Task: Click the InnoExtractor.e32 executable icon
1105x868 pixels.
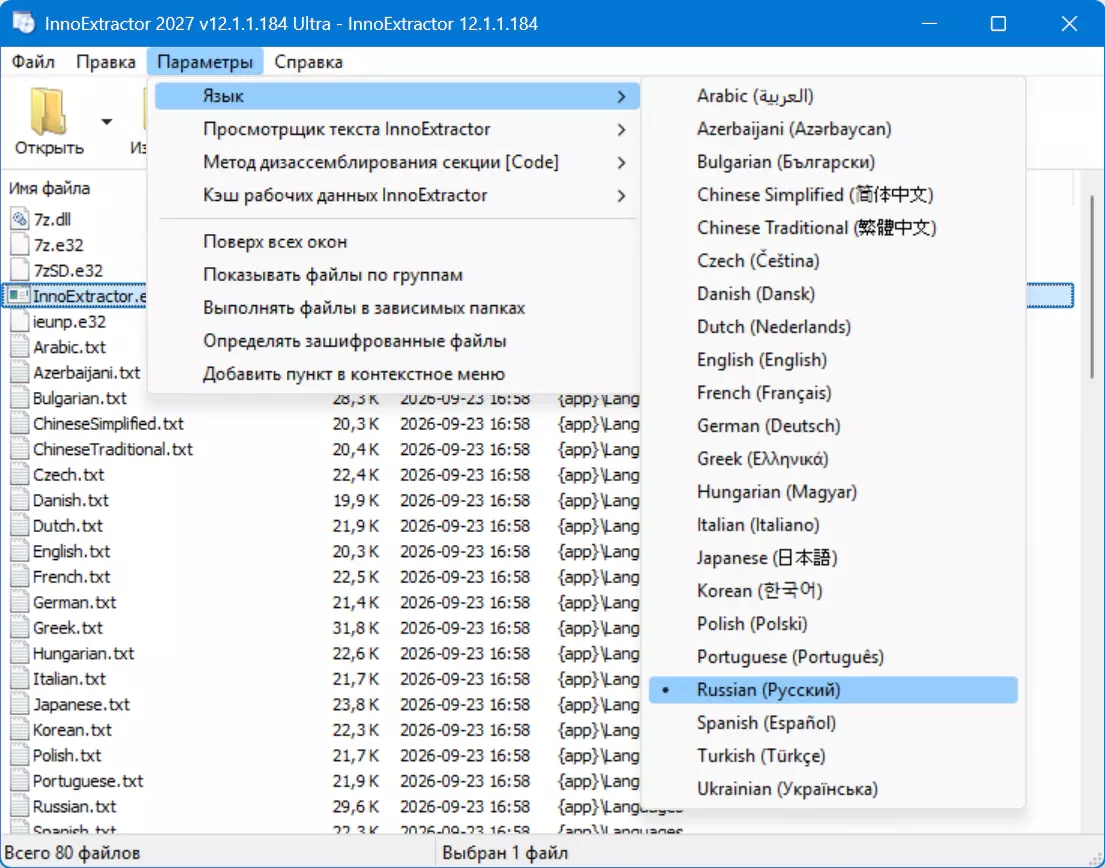Action: (x=19, y=296)
